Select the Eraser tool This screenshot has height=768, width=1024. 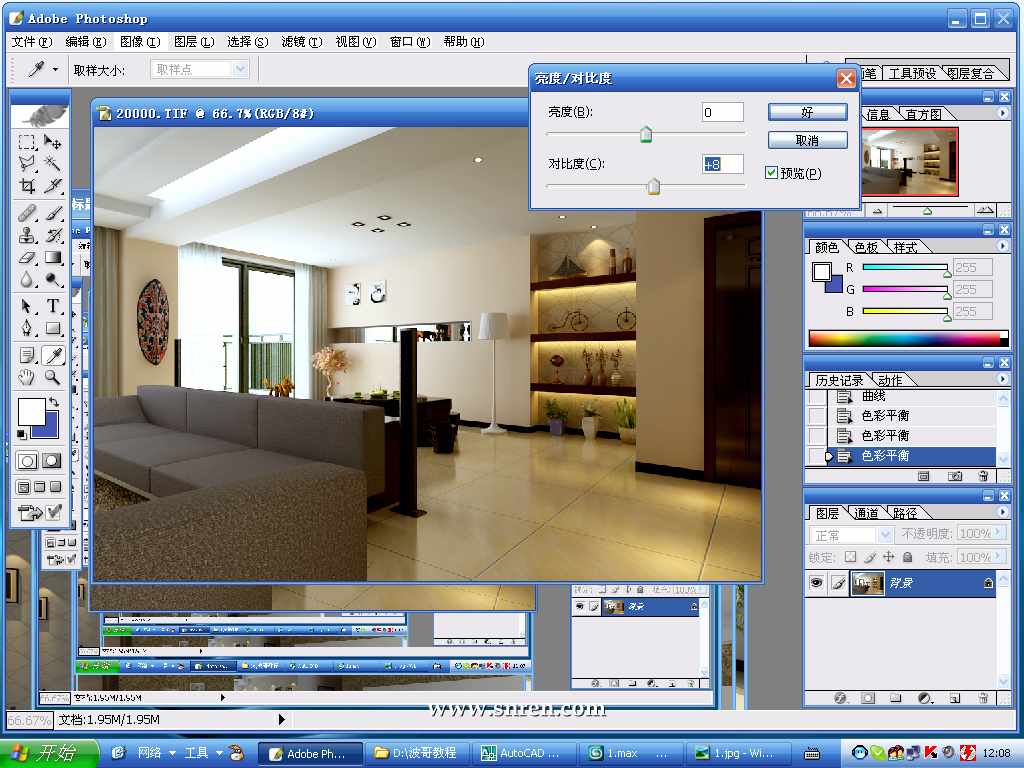pyautogui.click(x=27, y=257)
